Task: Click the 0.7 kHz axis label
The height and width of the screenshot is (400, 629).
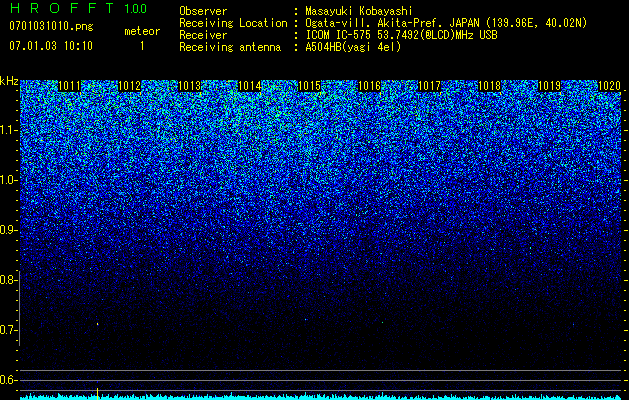Action: pyautogui.click(x=8, y=330)
